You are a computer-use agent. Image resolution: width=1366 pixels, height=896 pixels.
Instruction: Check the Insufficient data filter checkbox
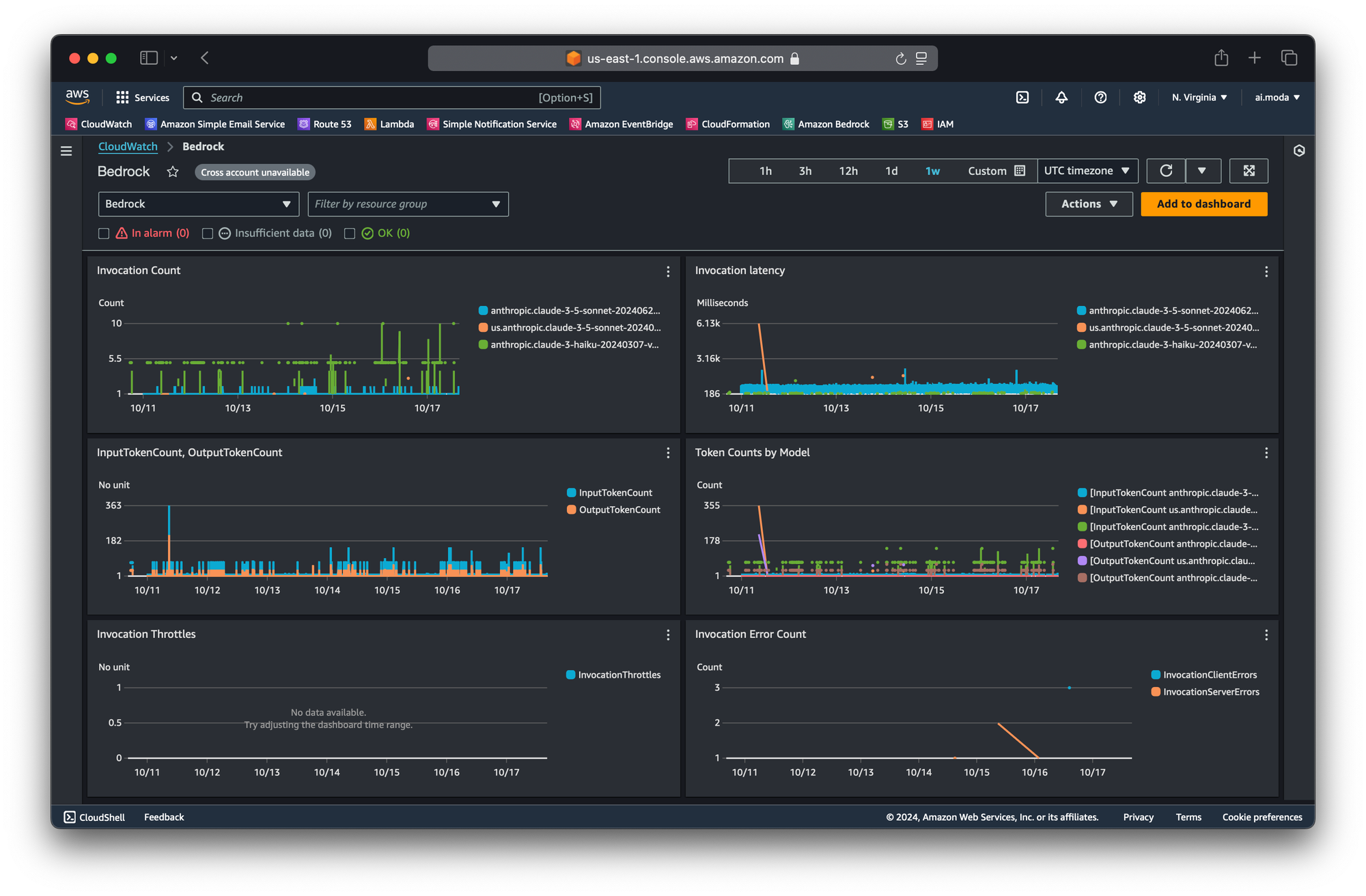click(208, 234)
